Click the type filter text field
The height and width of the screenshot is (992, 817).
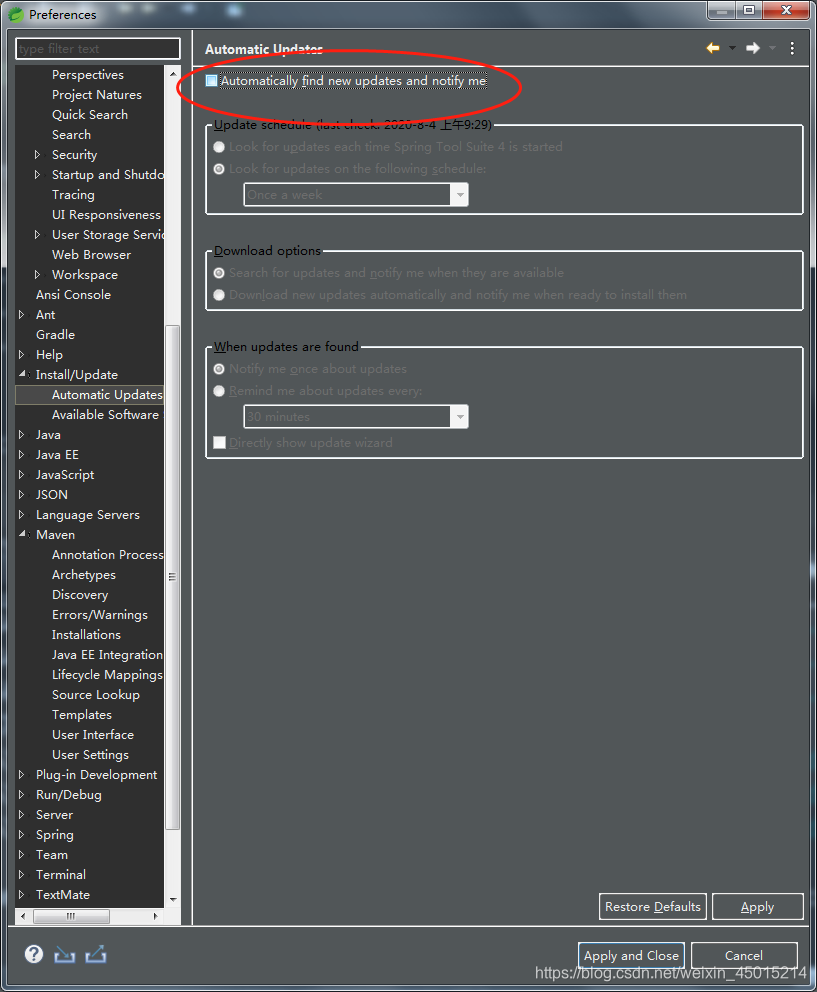click(x=97, y=49)
